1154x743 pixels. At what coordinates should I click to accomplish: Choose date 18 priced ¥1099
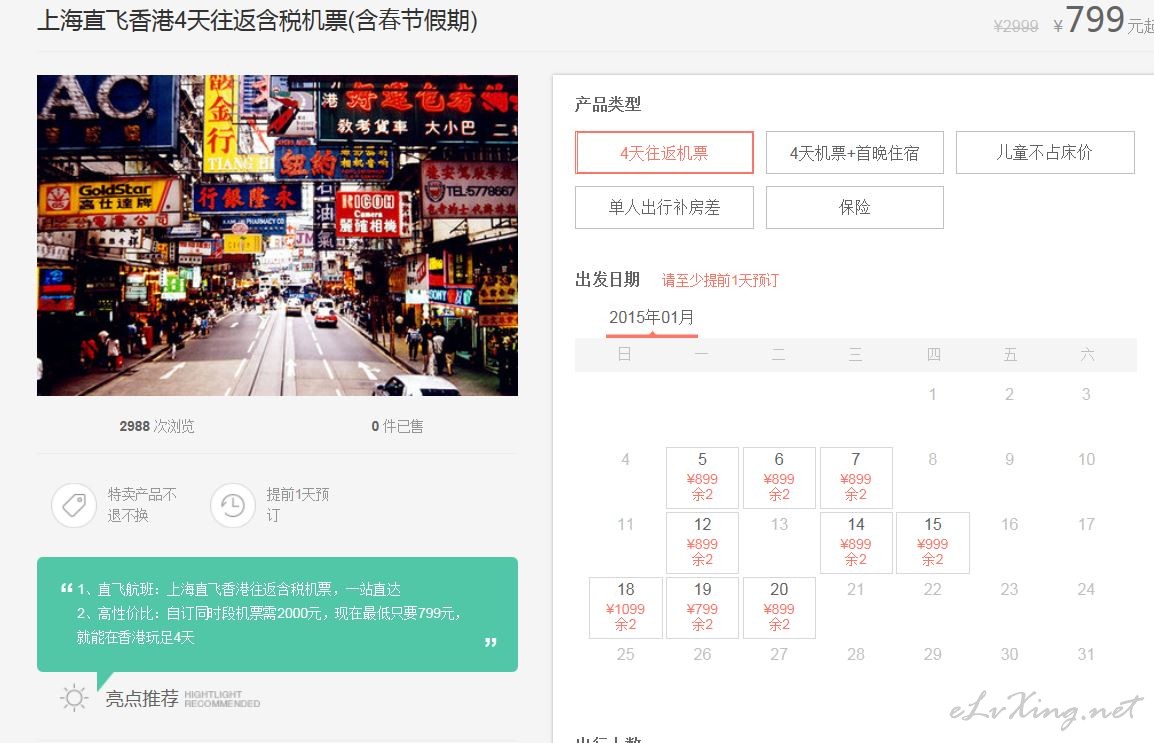coord(626,607)
